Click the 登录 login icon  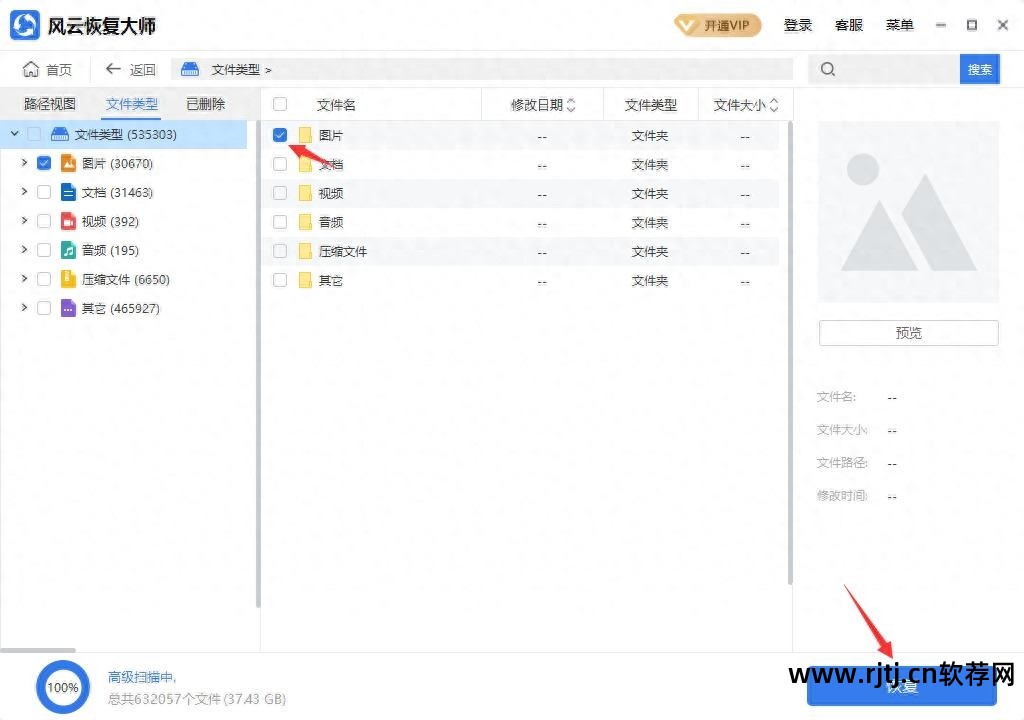point(798,25)
